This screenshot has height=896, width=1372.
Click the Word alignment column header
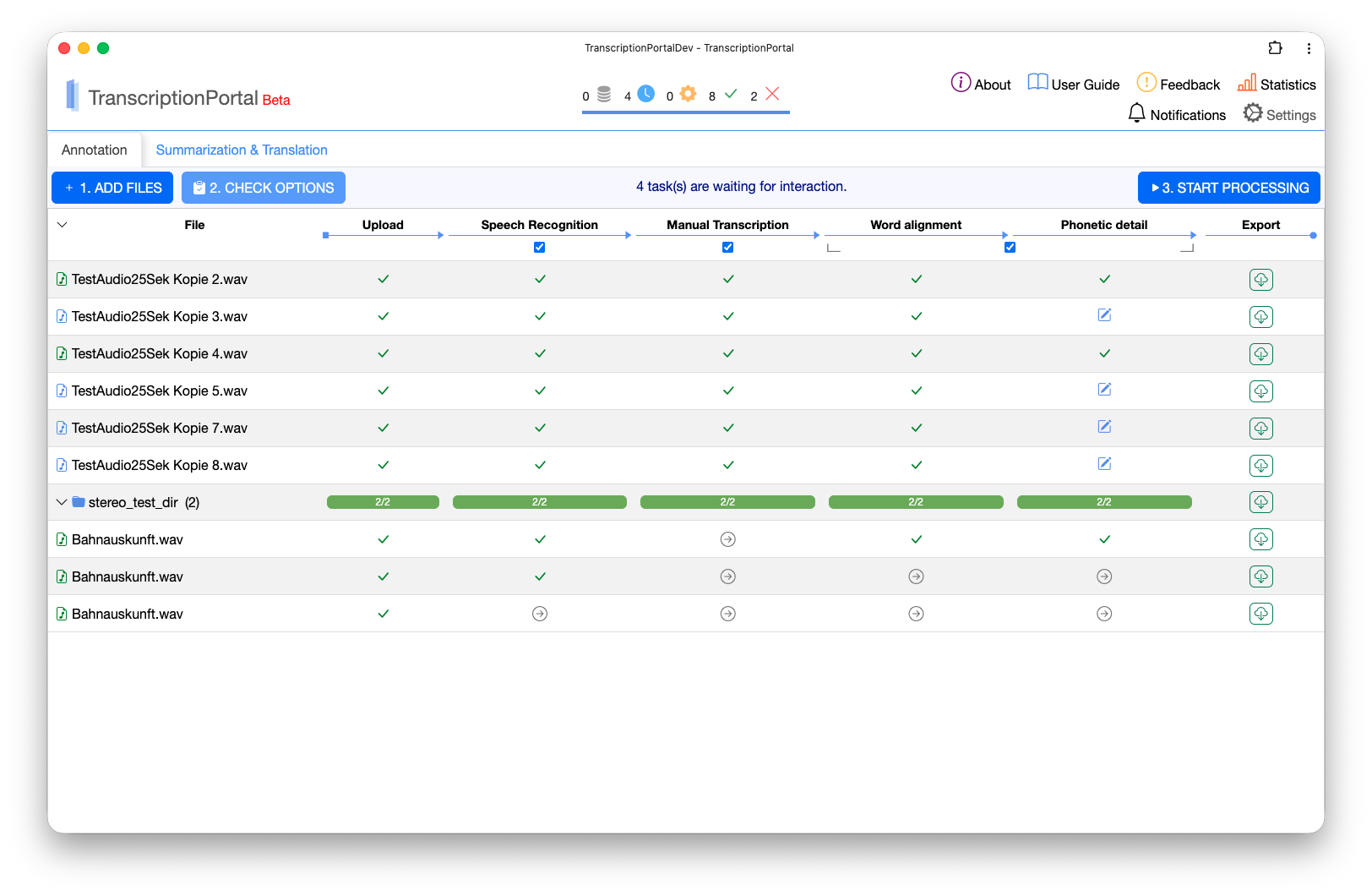(x=916, y=225)
